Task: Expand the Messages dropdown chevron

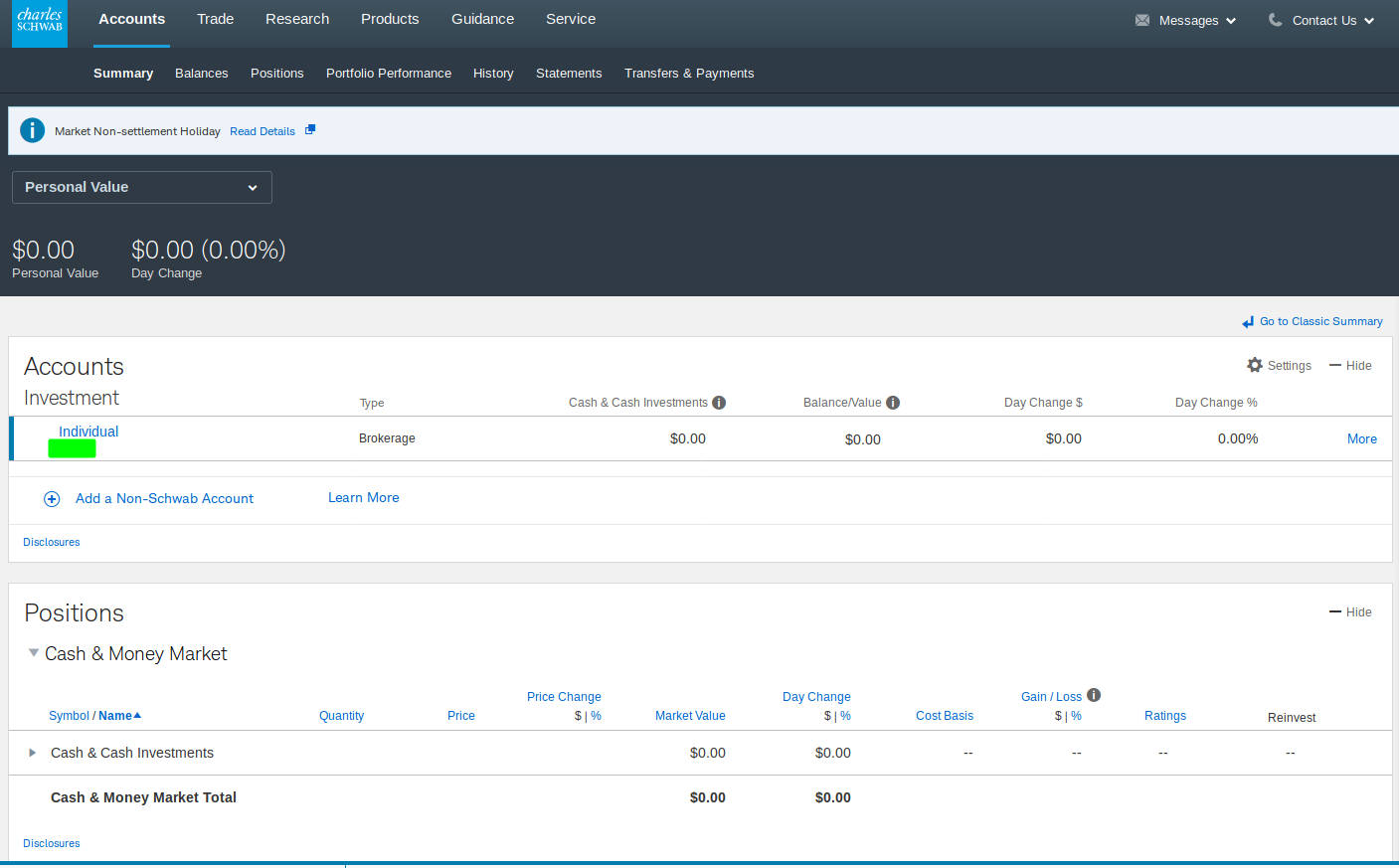Action: (1231, 21)
